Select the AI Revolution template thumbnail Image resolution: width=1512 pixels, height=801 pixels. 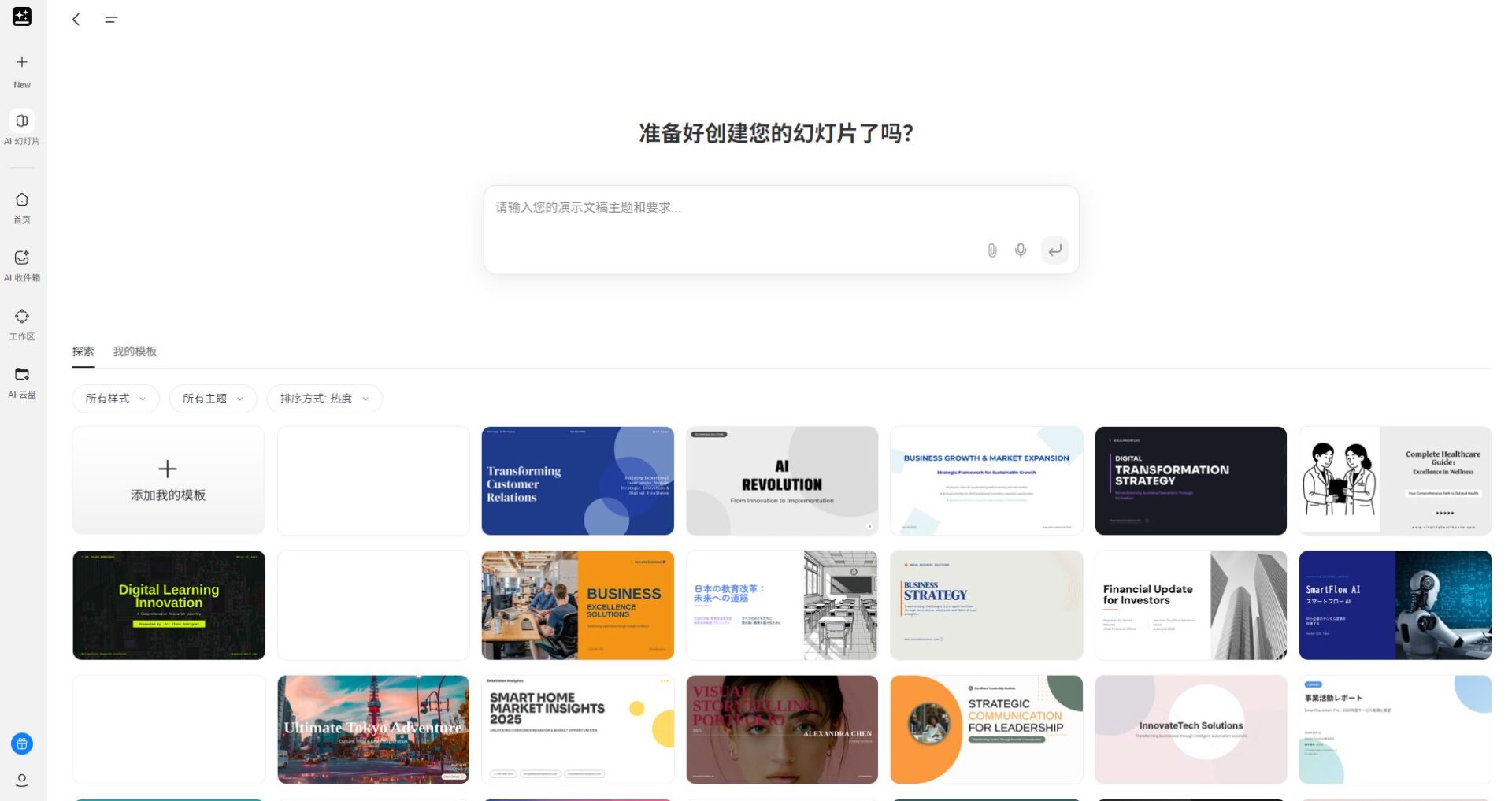[x=781, y=480]
